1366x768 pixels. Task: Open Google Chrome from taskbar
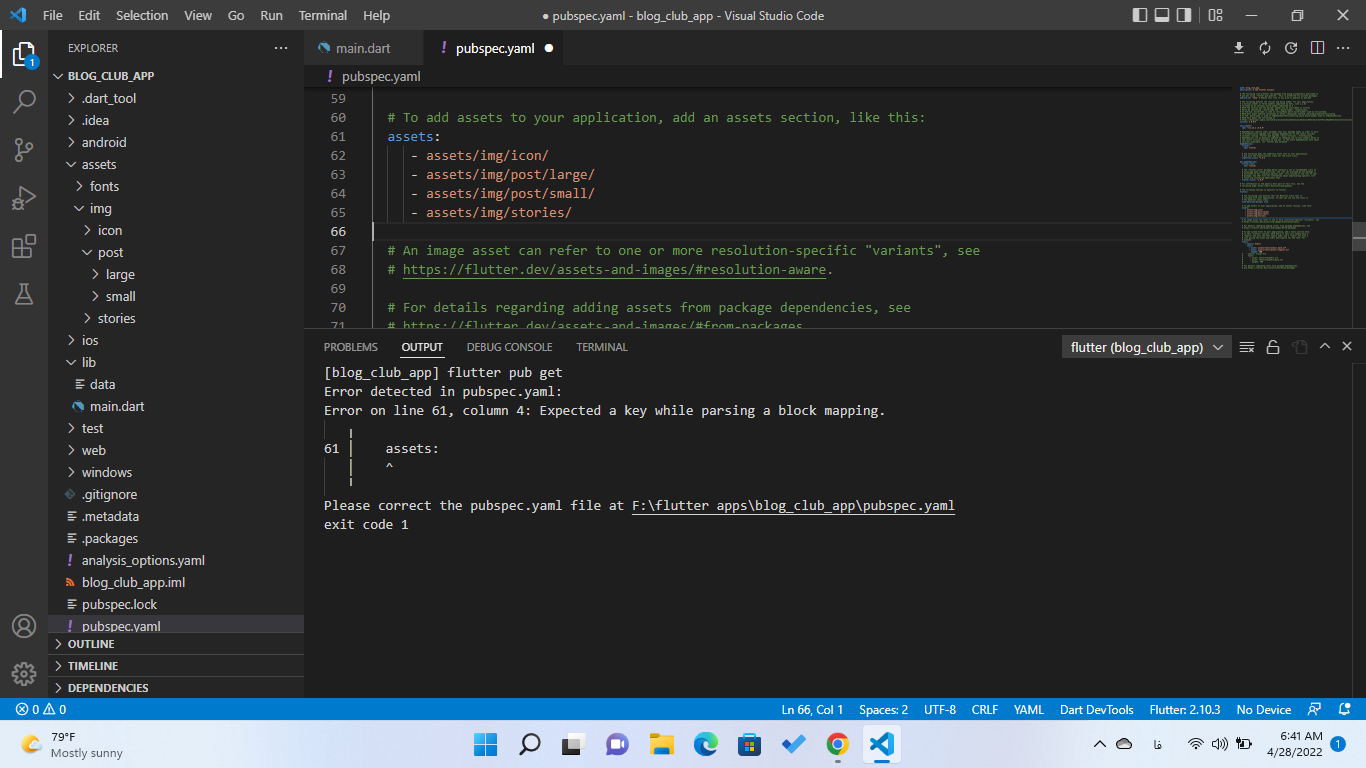pyautogui.click(x=838, y=744)
